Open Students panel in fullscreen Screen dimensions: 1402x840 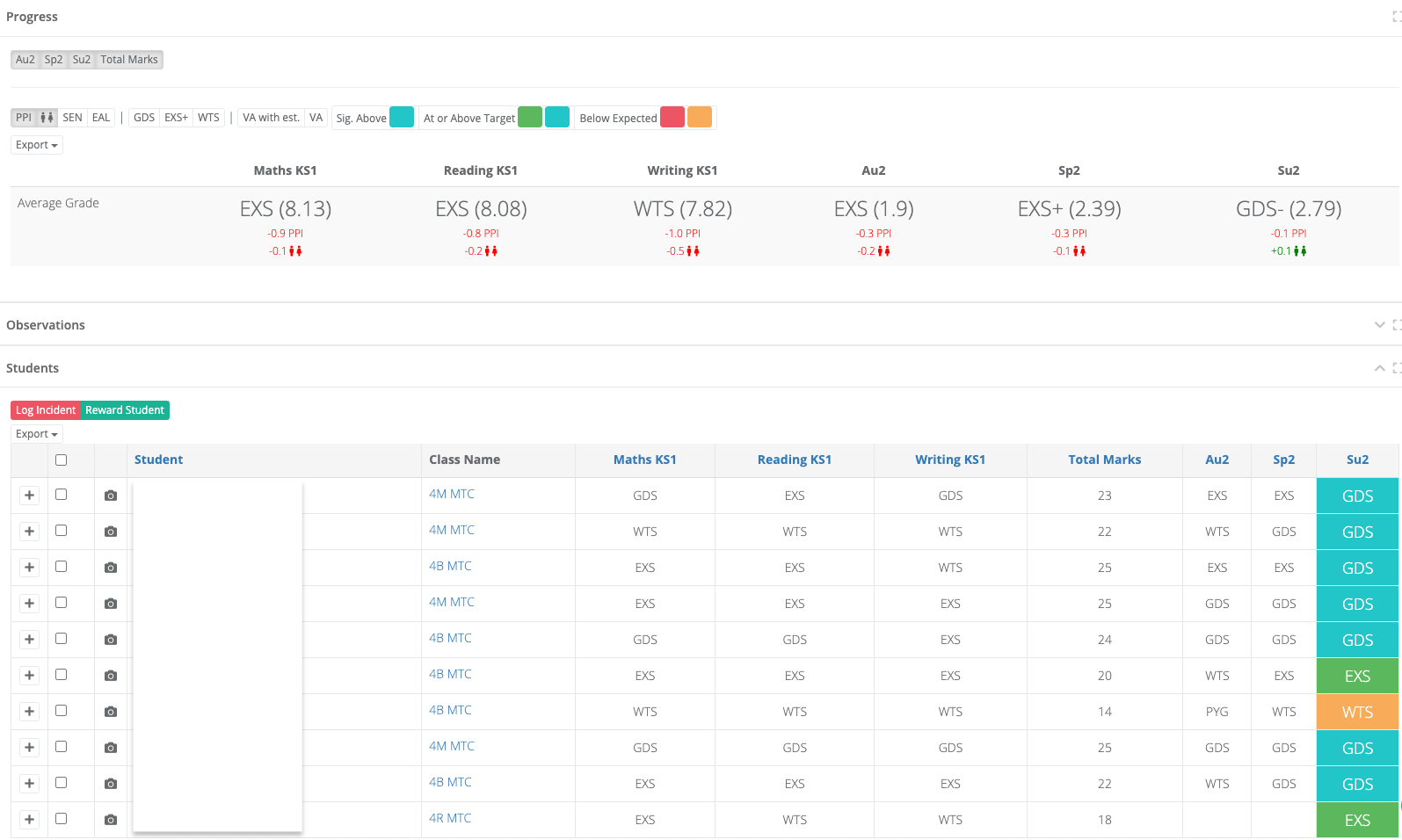point(1396,368)
